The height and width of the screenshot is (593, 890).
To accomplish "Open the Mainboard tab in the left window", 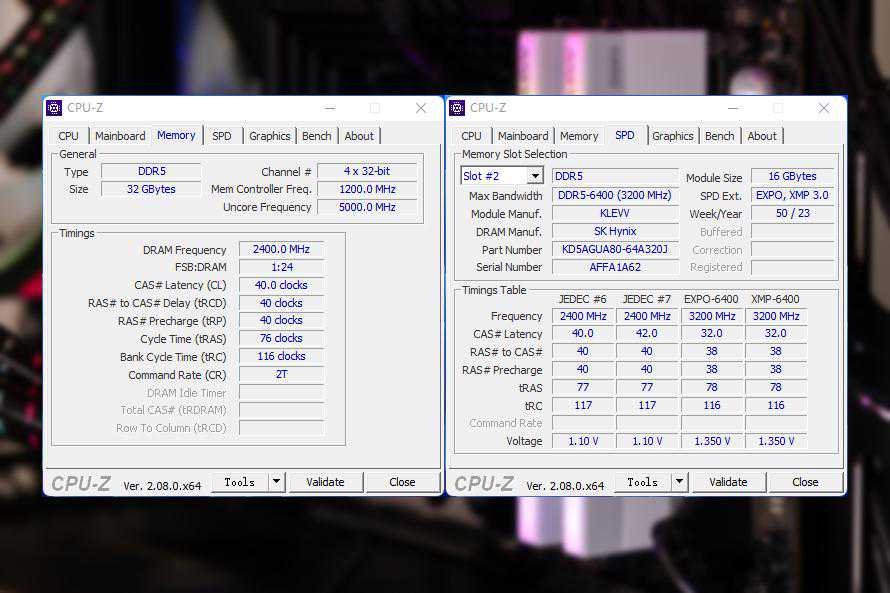I will [x=120, y=136].
